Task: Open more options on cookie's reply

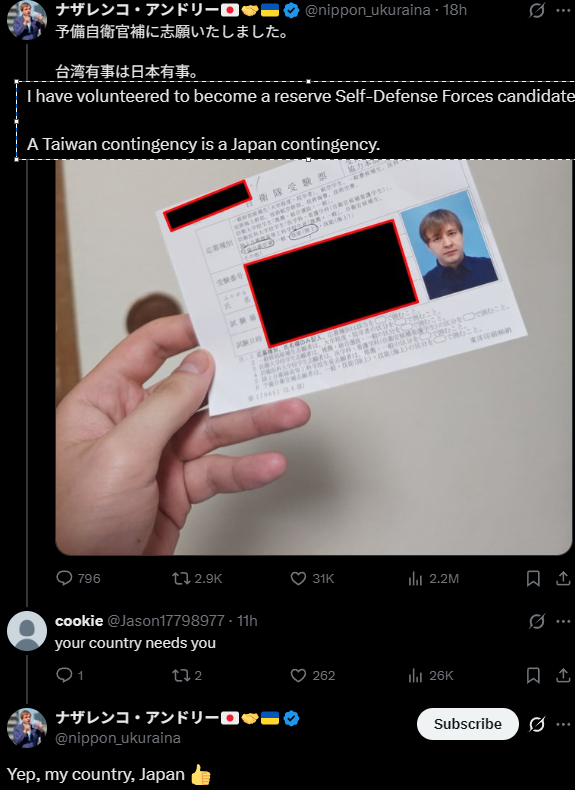Action: click(563, 621)
